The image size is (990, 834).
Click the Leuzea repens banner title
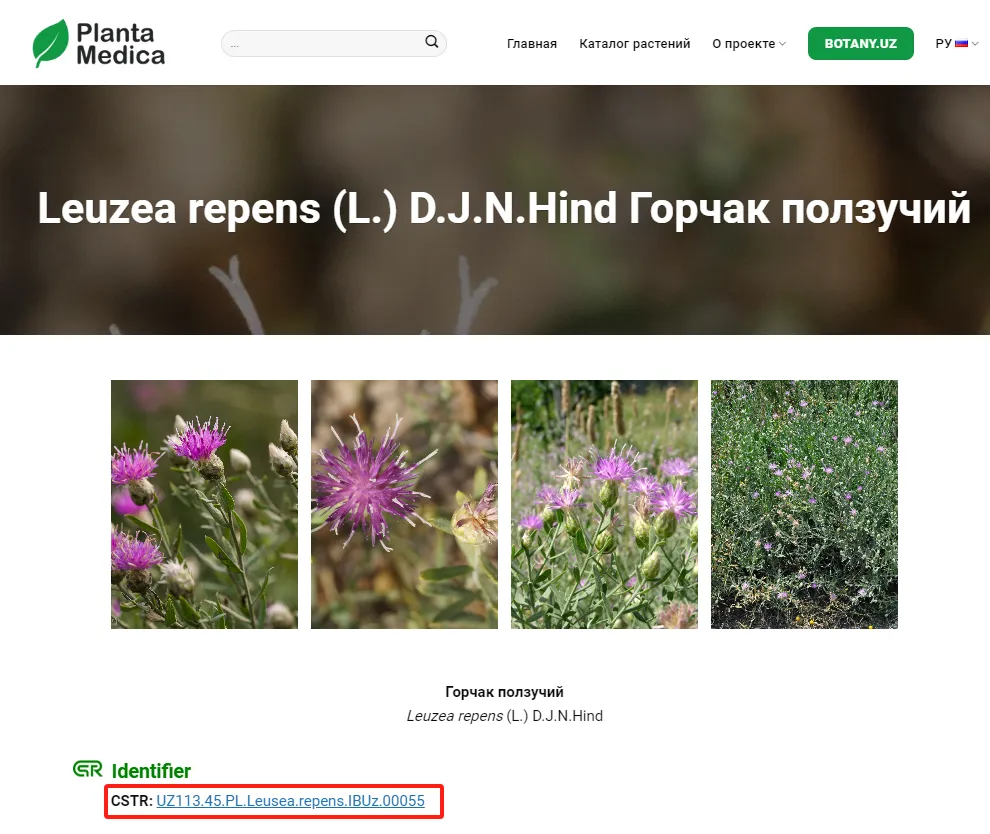[x=504, y=209]
